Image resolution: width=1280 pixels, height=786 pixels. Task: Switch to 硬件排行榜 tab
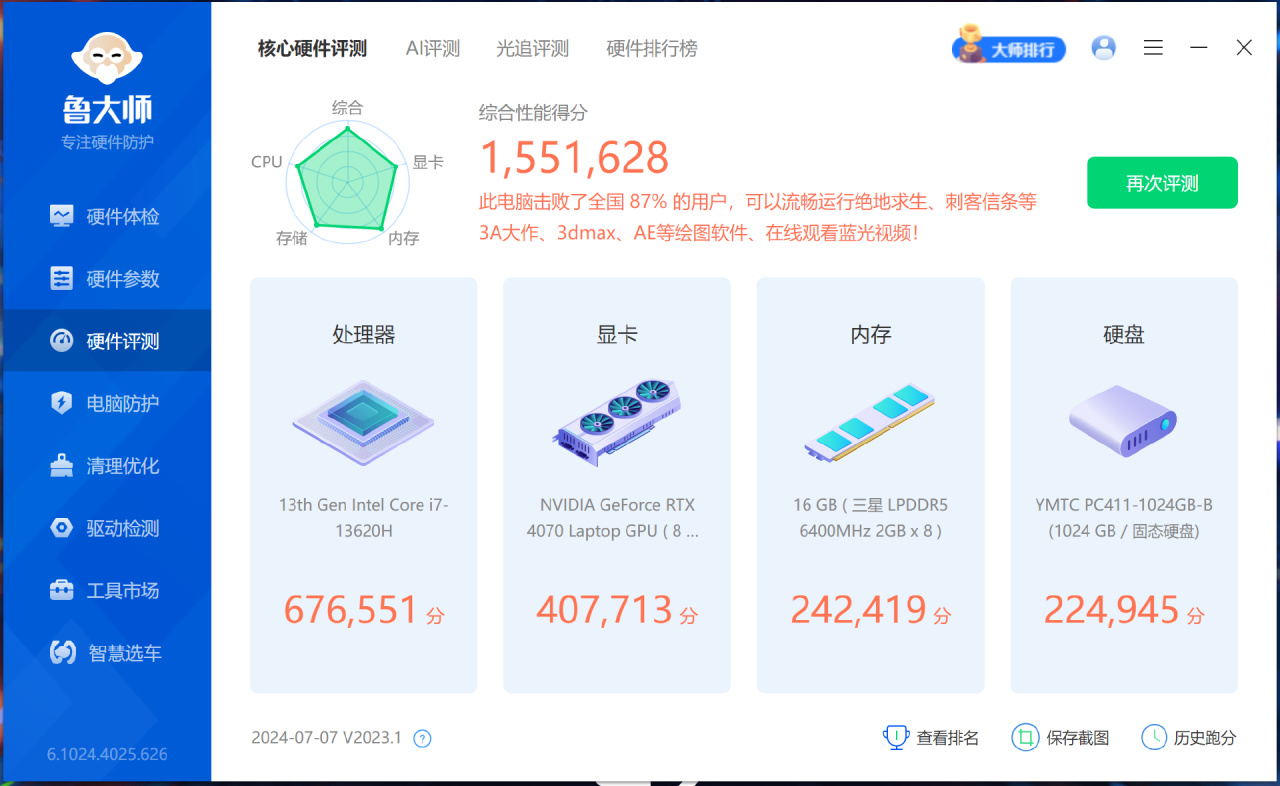[652, 48]
